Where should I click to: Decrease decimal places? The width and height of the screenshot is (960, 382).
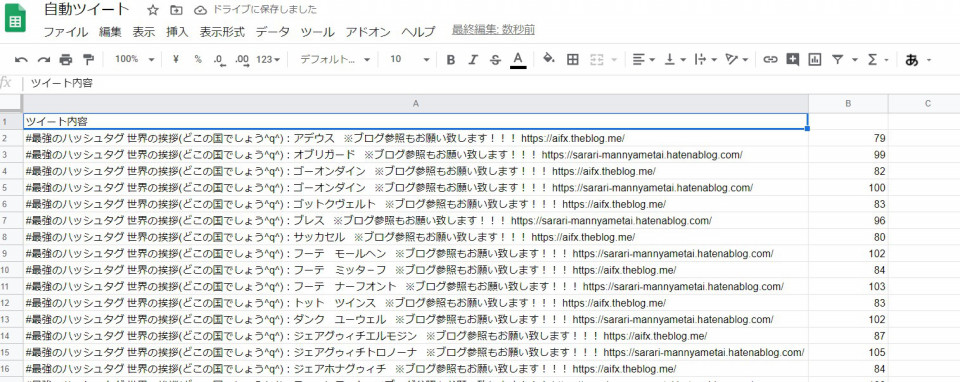[219, 59]
